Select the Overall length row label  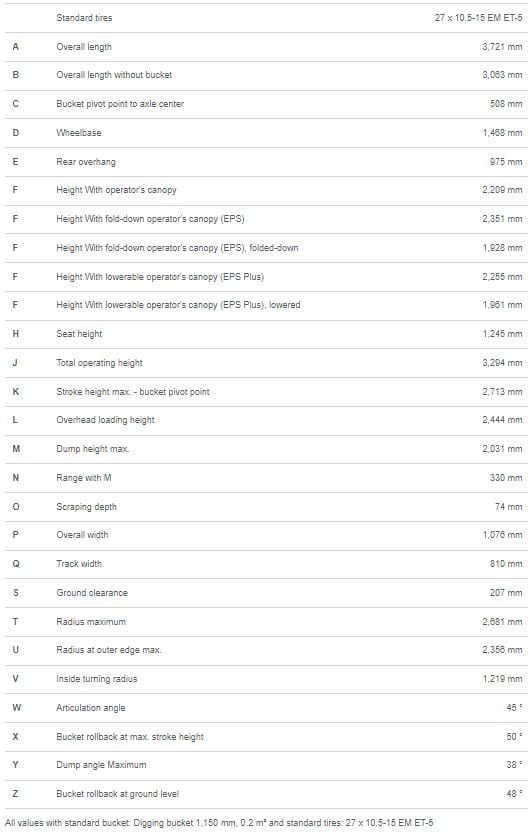pyautogui.click(x=84, y=47)
